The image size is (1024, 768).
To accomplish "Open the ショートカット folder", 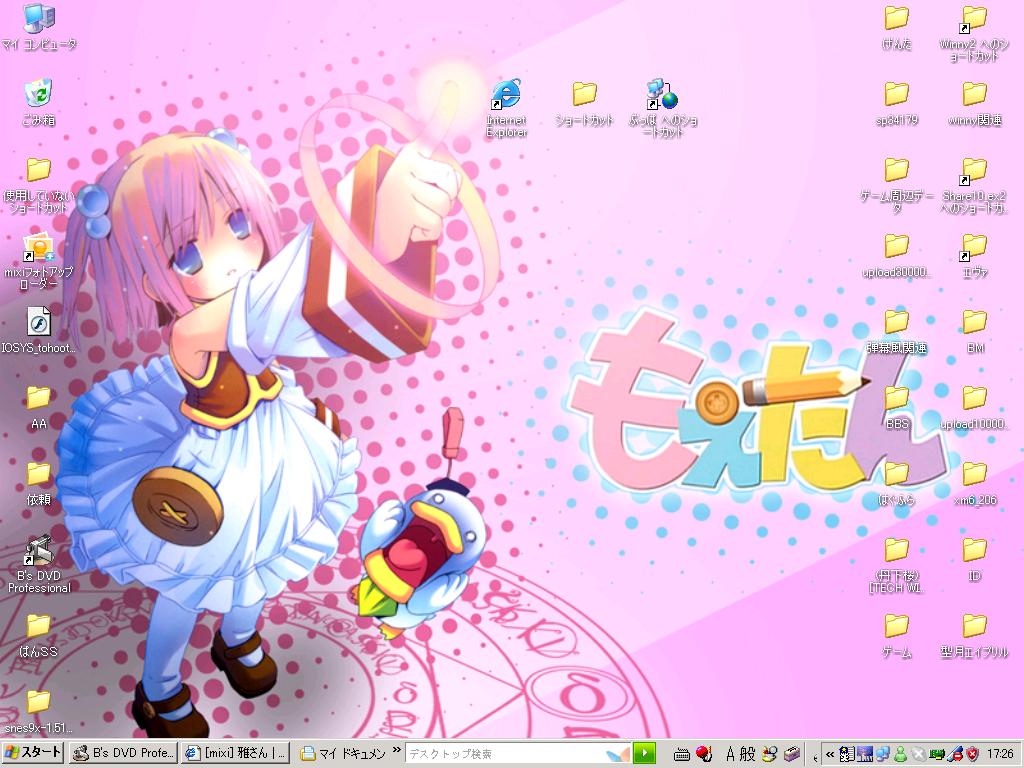I will coord(584,102).
